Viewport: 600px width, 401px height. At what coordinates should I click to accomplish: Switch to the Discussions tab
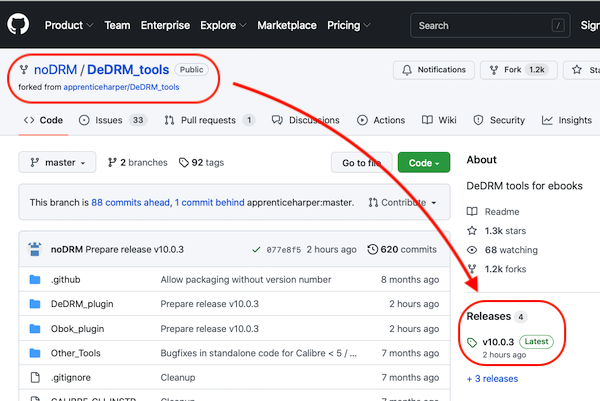(305, 120)
